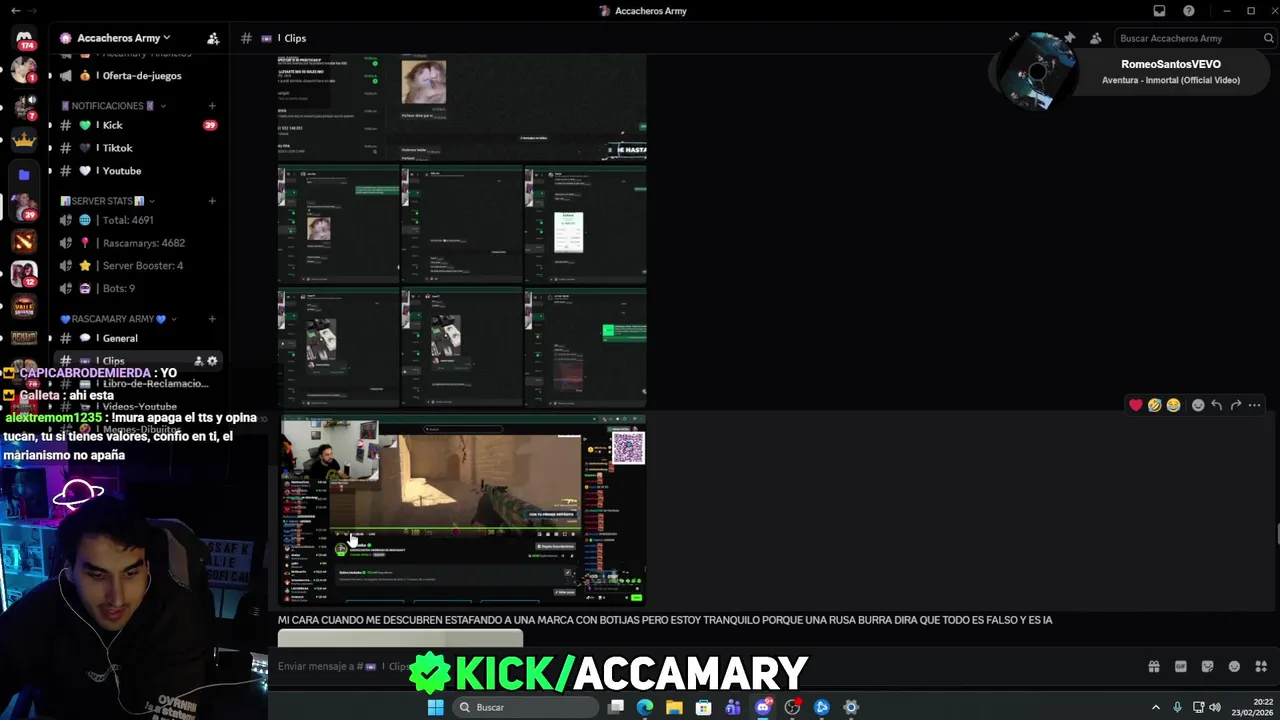This screenshot has width=1280, height=720.
Task: Click the Server Booster: 4 stat channel
Action: tap(138, 266)
